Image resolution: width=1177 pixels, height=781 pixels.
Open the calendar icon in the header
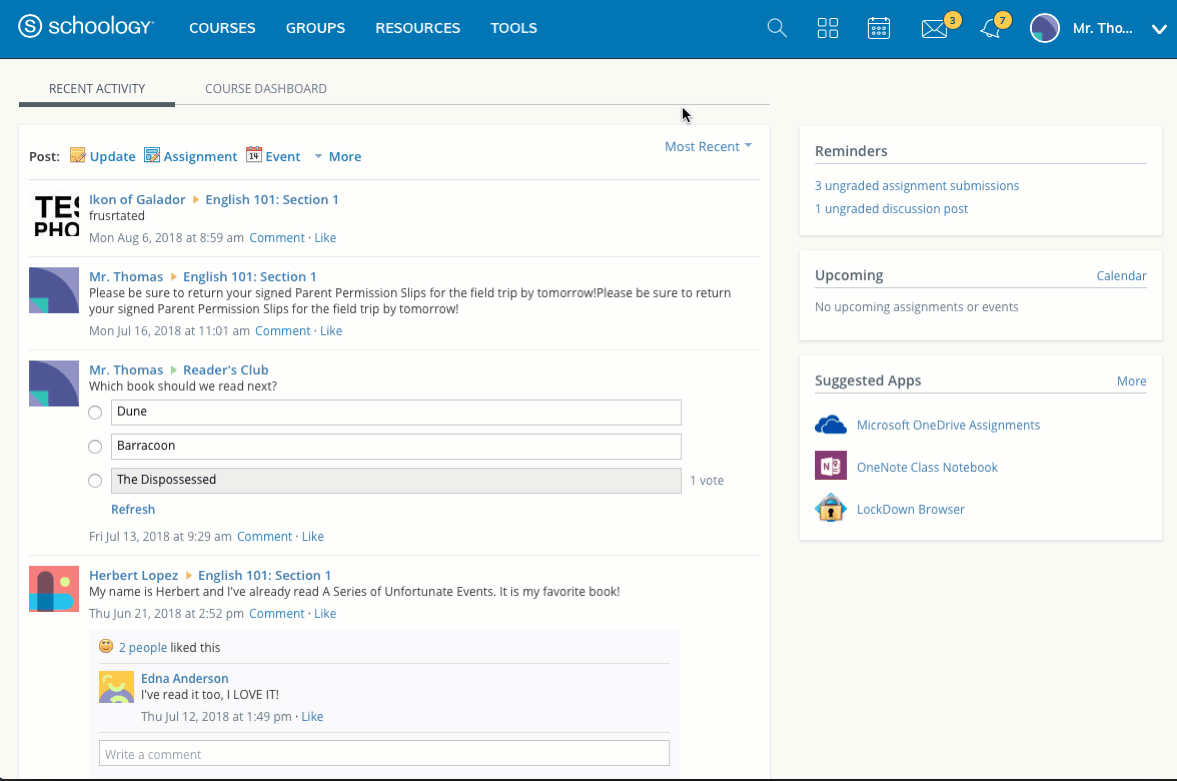(879, 28)
